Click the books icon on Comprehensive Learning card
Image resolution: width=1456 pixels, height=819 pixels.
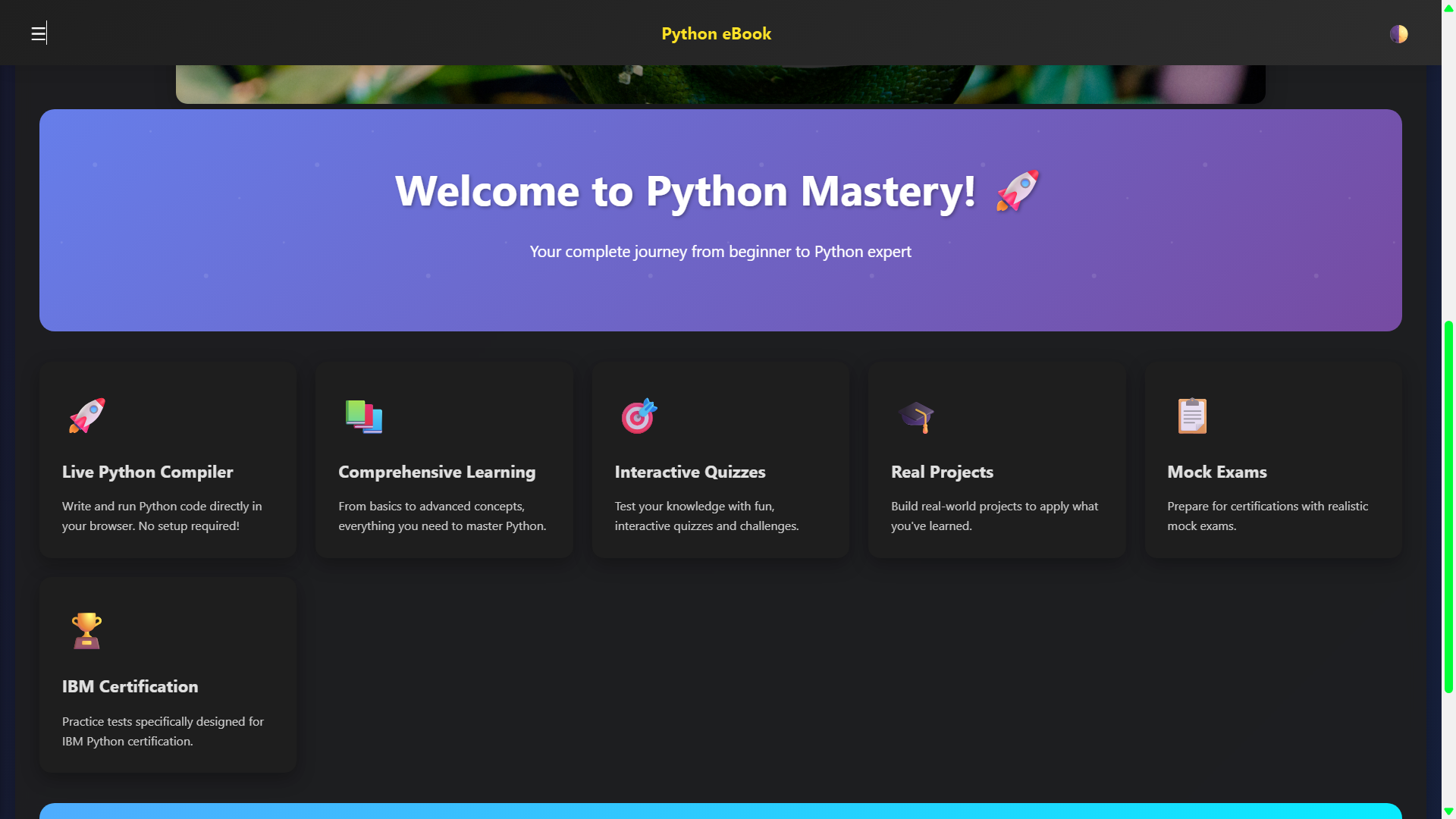click(x=364, y=416)
